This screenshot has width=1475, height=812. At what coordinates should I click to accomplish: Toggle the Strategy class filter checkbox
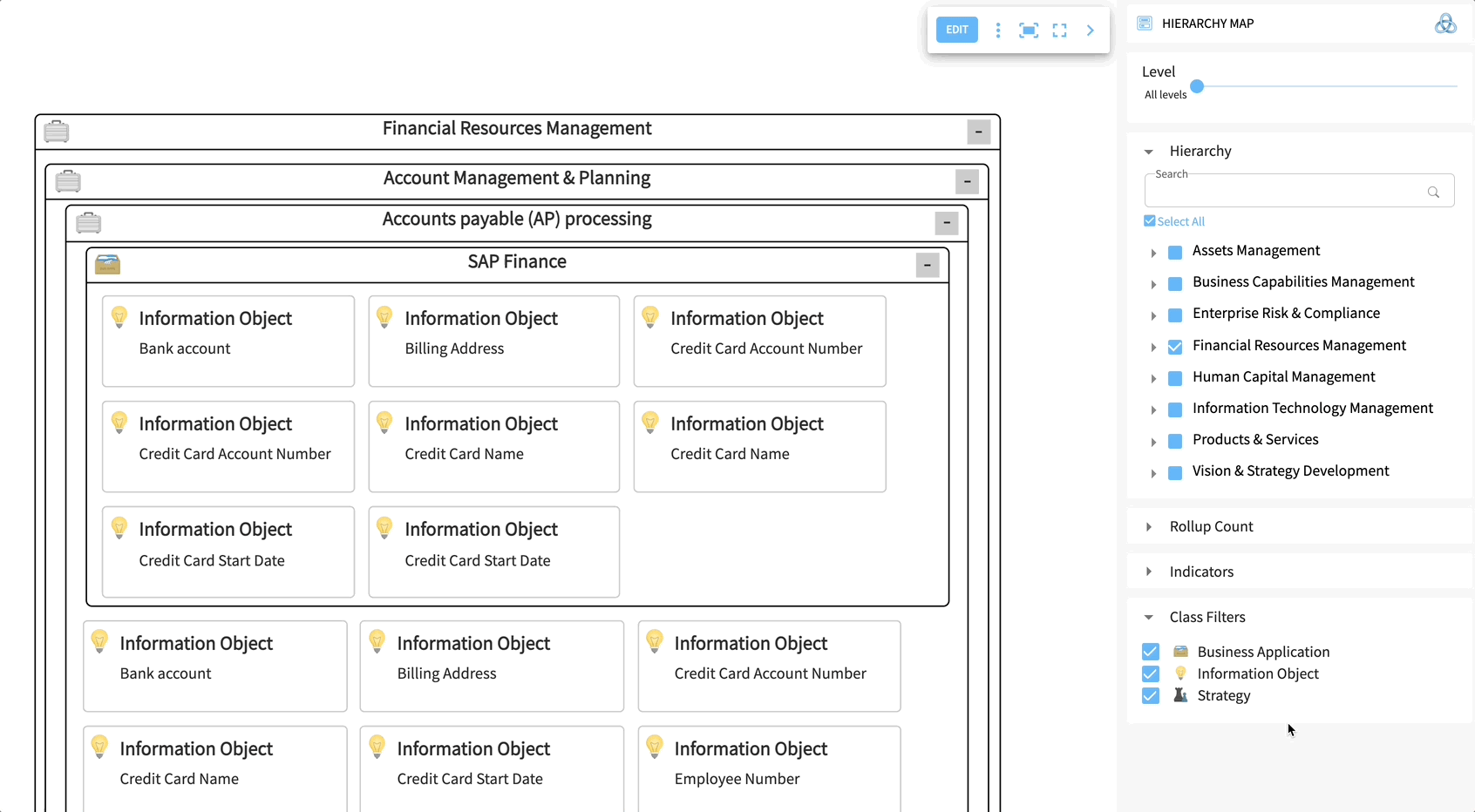click(1151, 695)
